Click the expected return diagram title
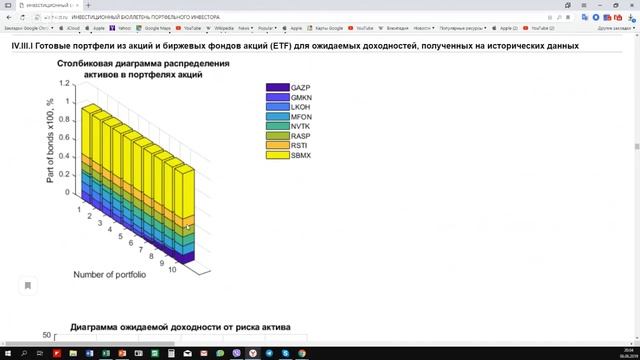Screen dimensions: 640x360 (180, 327)
